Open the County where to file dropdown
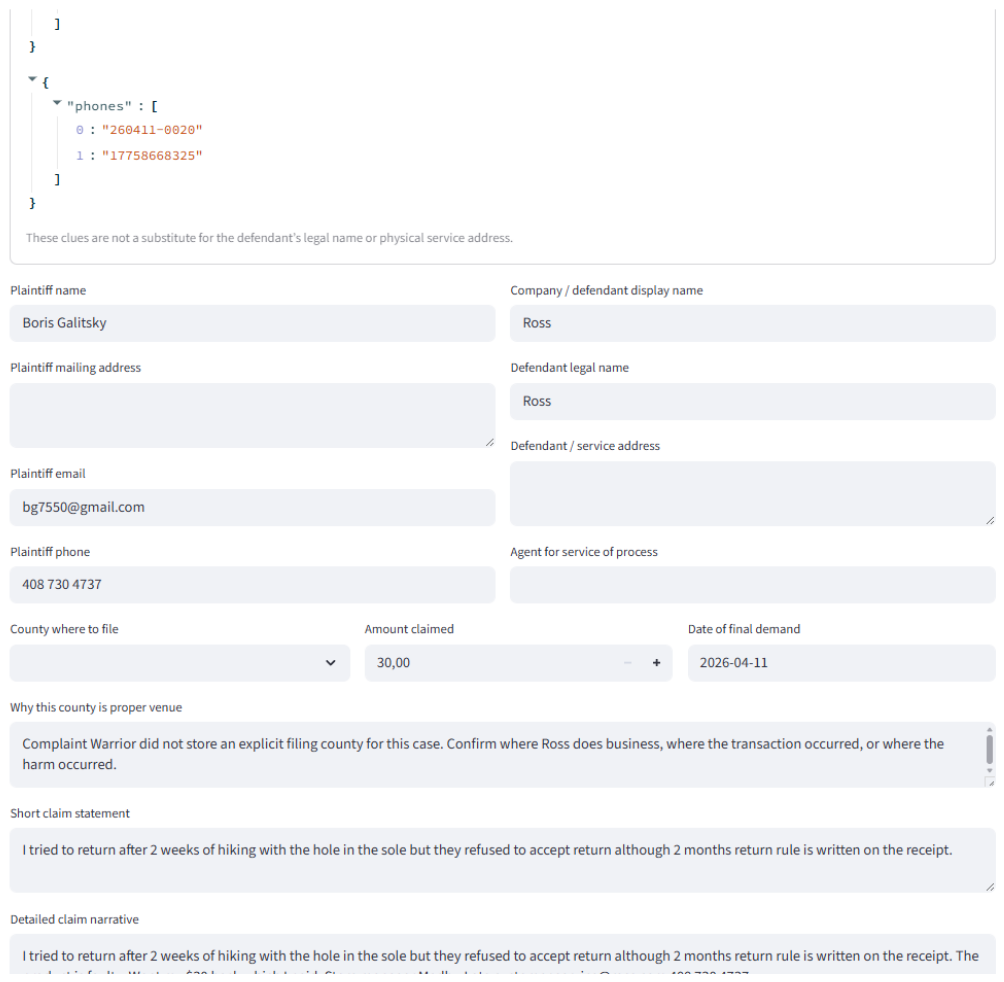Viewport: 1004px width, 982px height. tap(179, 663)
